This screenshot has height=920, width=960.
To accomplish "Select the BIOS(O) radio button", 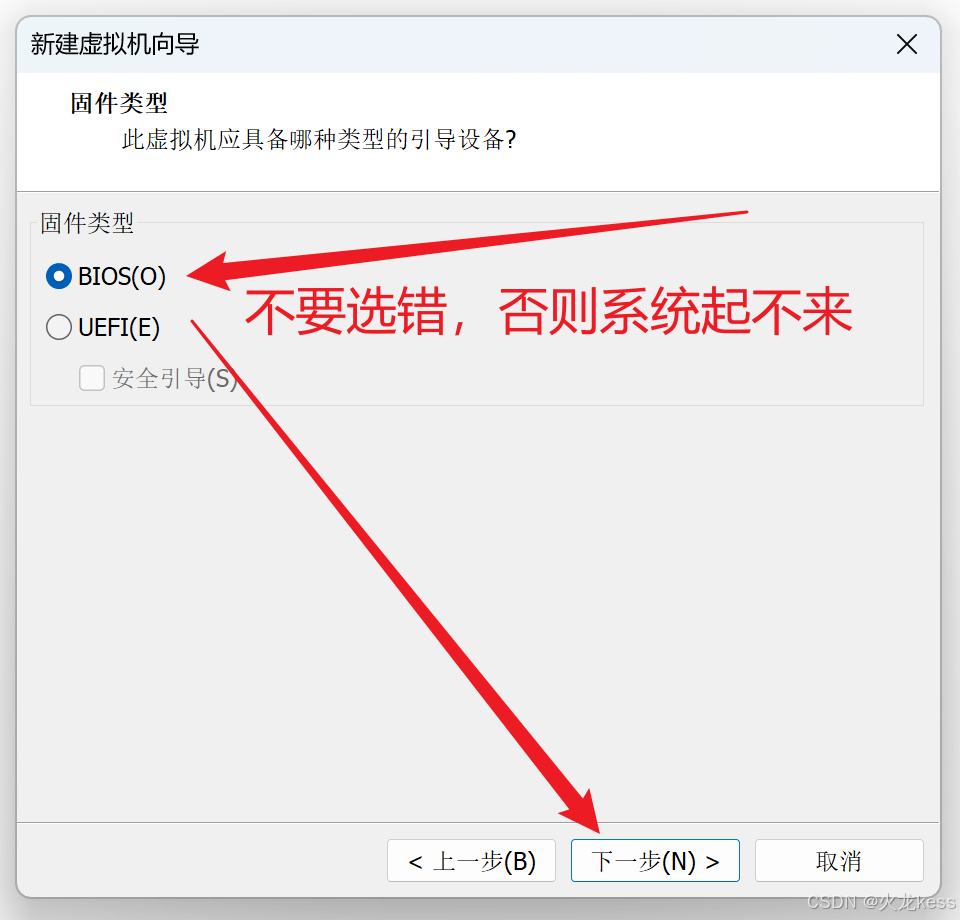I will pyautogui.click(x=59, y=277).
